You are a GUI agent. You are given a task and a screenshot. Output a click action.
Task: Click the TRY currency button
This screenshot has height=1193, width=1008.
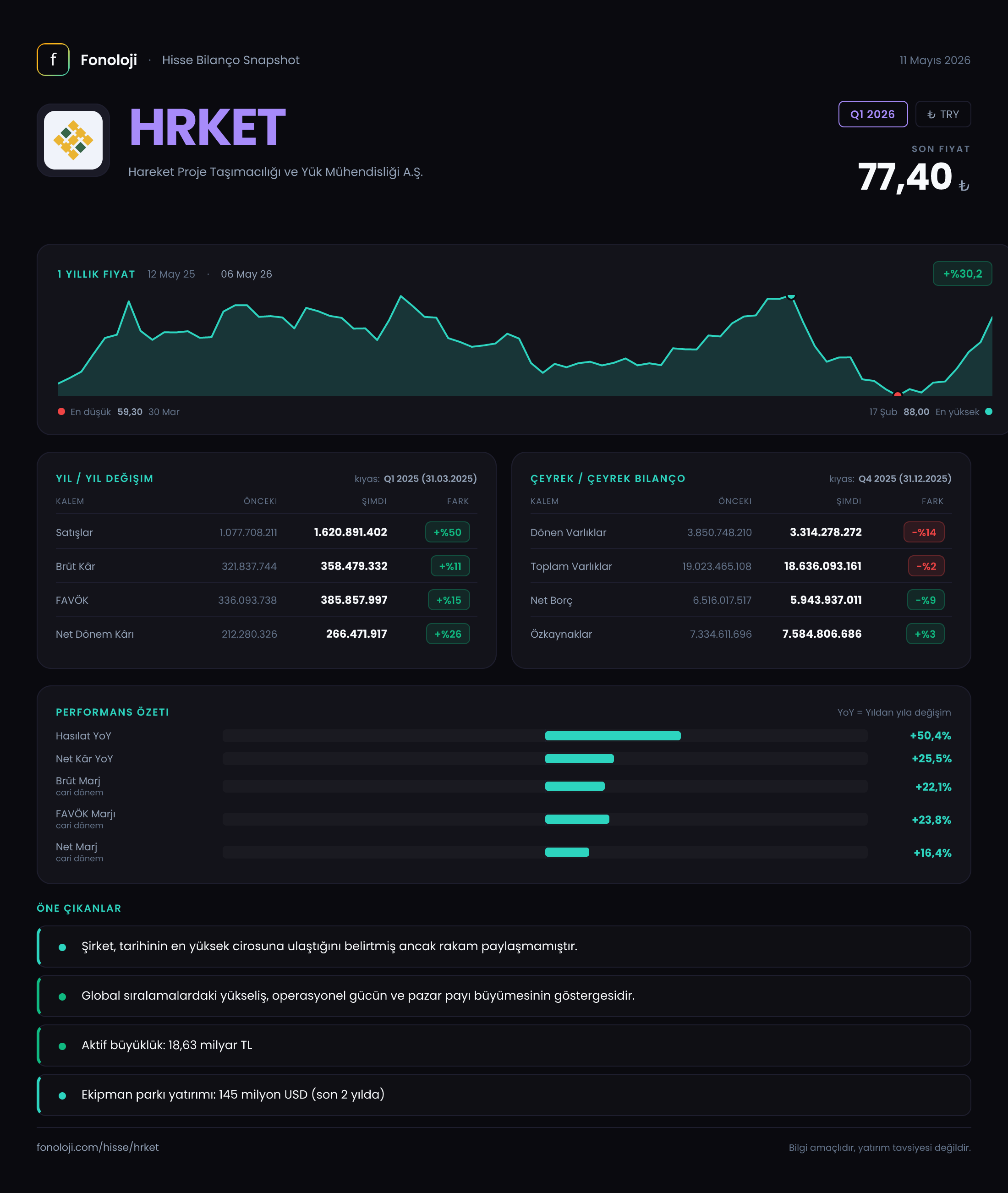[943, 114]
